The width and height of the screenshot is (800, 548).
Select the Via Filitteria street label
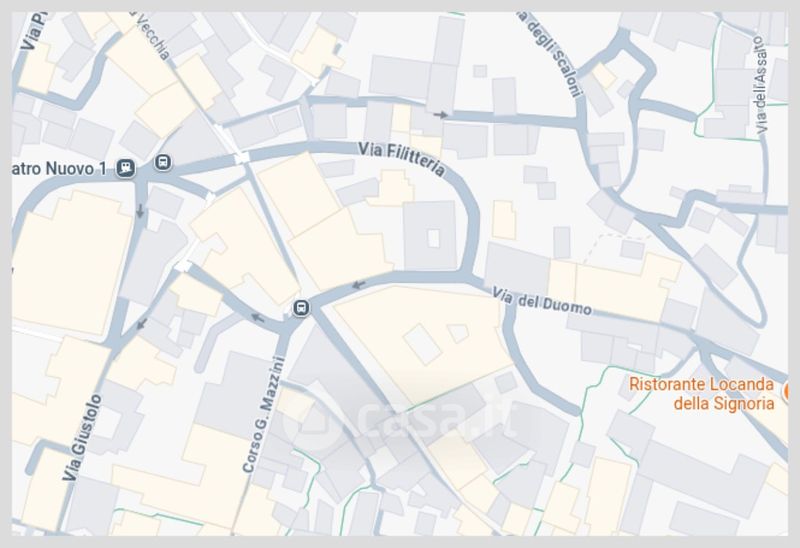pyautogui.click(x=402, y=158)
